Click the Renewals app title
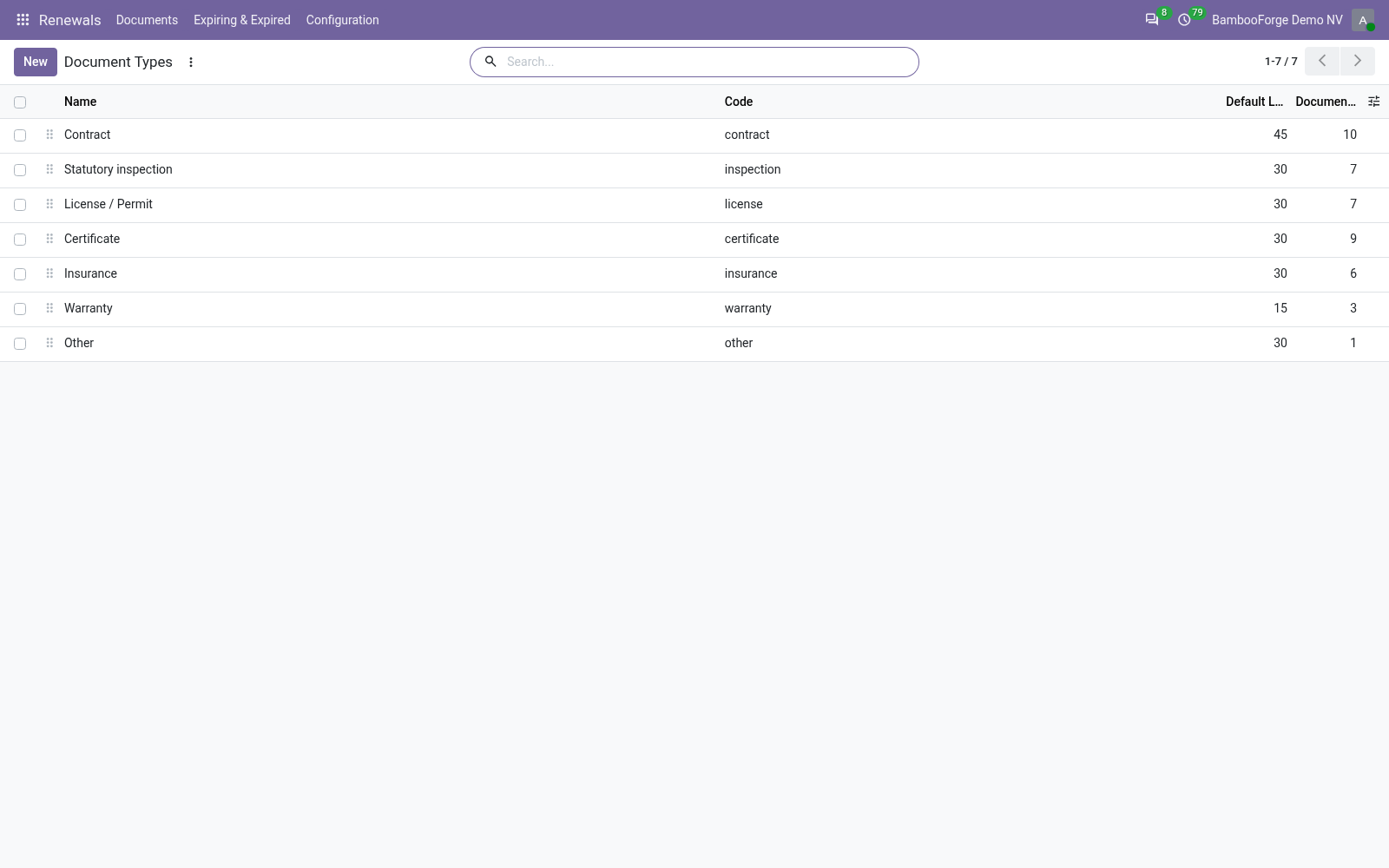Image resolution: width=1389 pixels, height=868 pixels. click(69, 20)
